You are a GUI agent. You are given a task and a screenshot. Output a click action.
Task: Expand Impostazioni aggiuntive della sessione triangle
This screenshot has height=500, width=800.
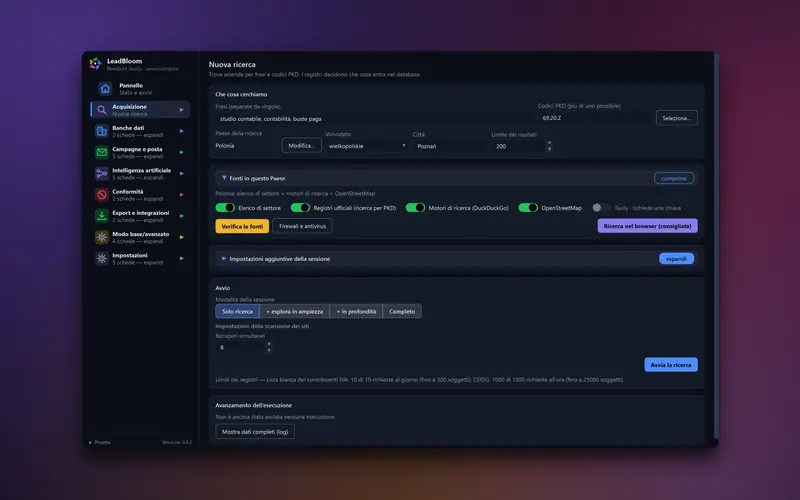(x=223, y=259)
